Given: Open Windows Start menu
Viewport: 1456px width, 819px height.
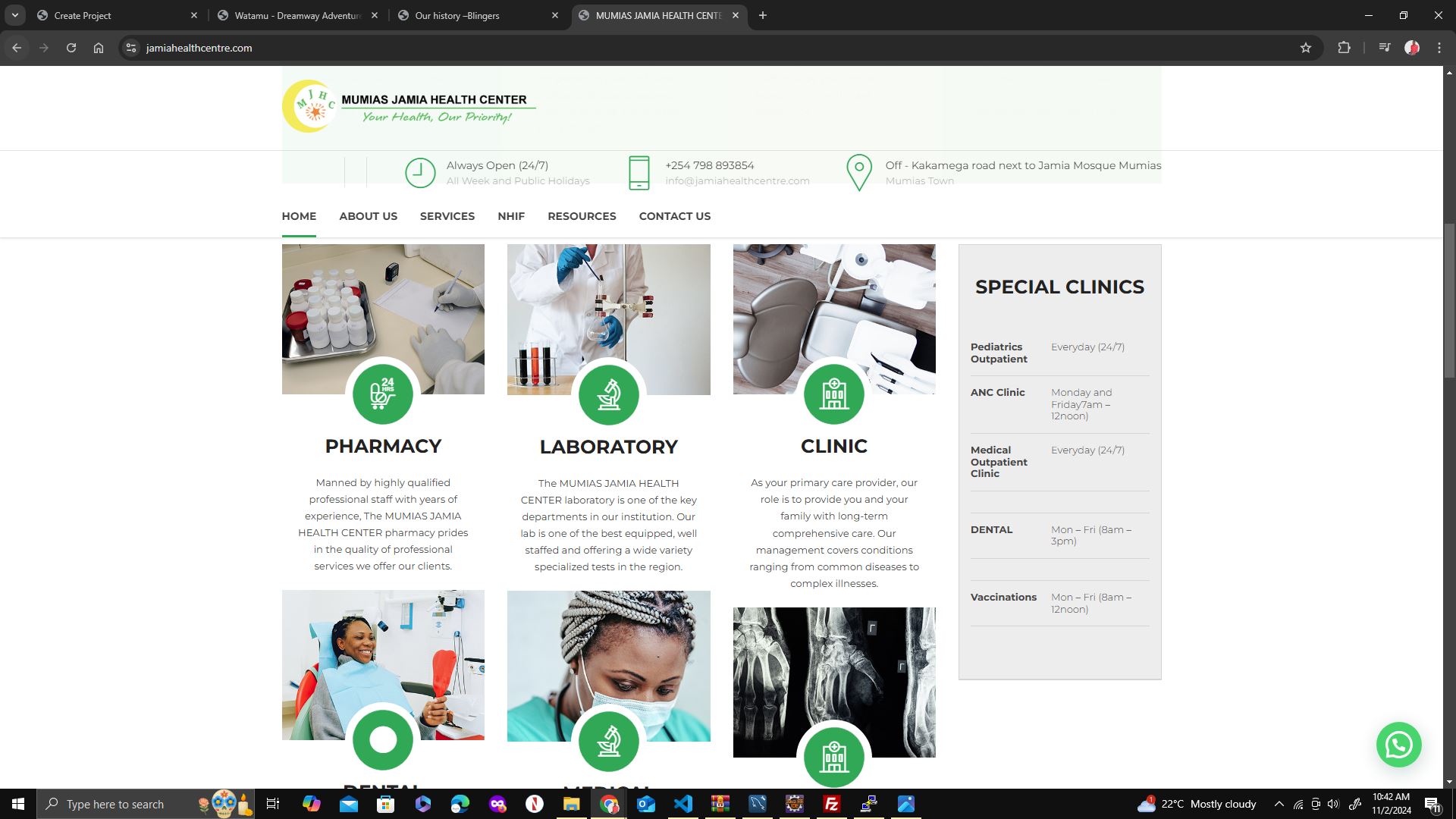Looking at the screenshot, I should click(18, 804).
